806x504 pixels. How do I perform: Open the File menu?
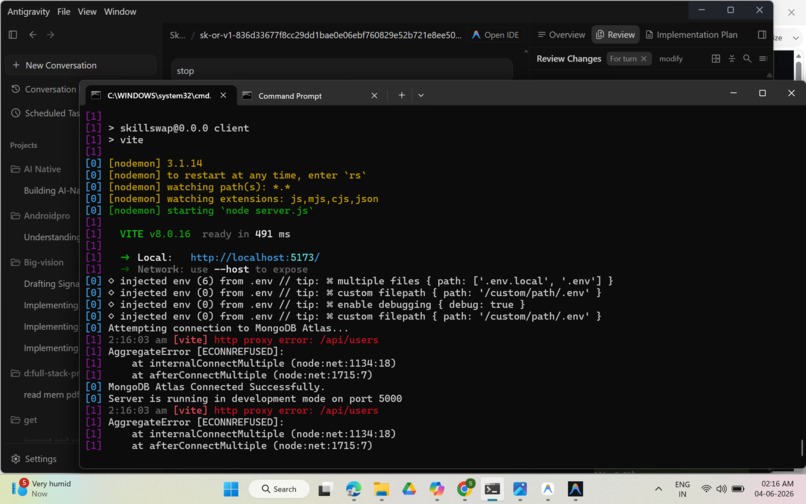tap(64, 11)
